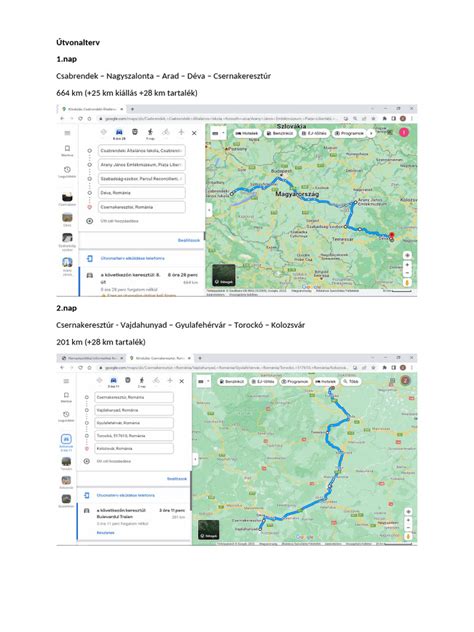Screen dimensions: 474x632
Task: Select car driving mode in Day 2 map
Action: 113,382
